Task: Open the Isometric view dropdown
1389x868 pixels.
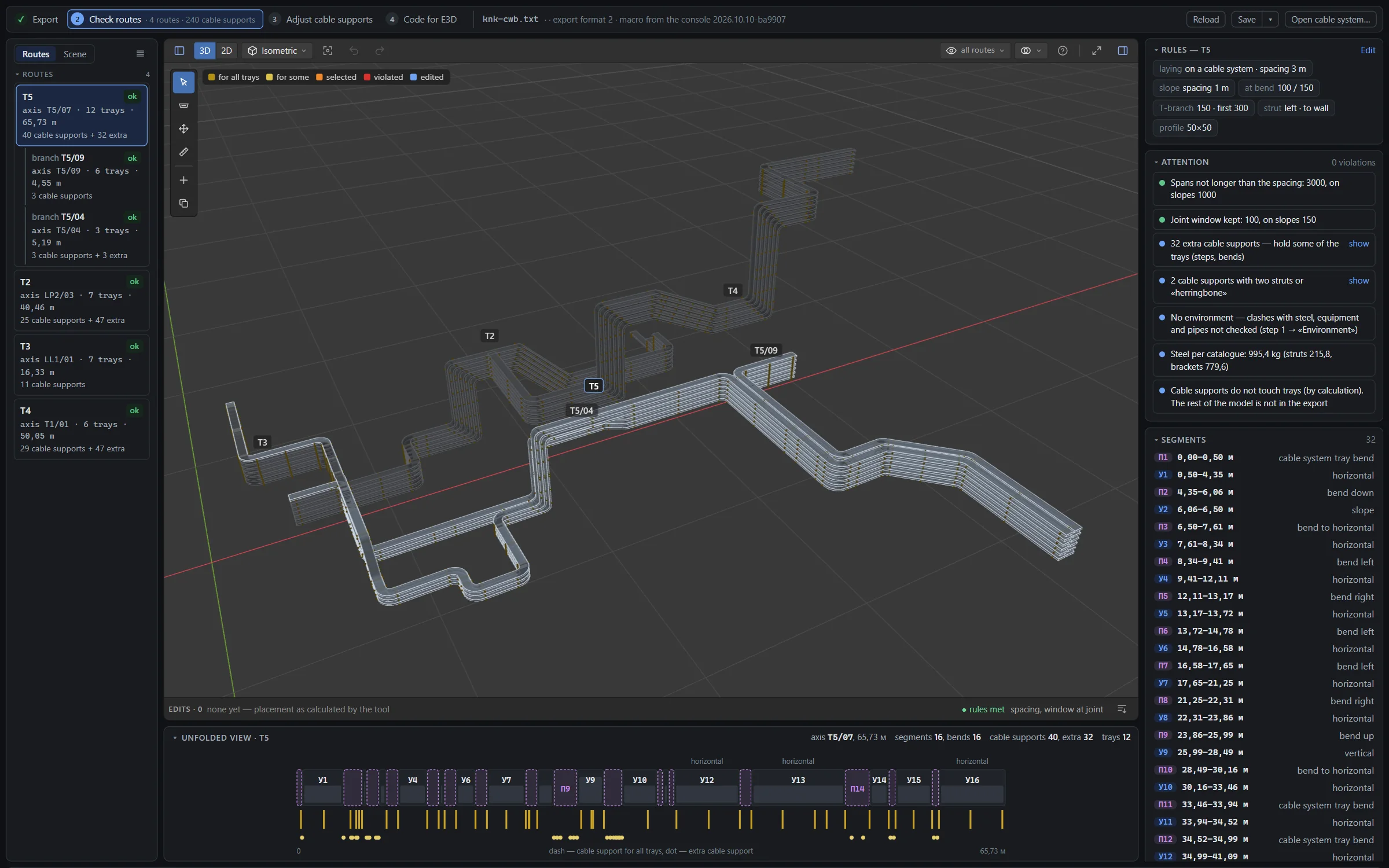Action: click(x=277, y=51)
